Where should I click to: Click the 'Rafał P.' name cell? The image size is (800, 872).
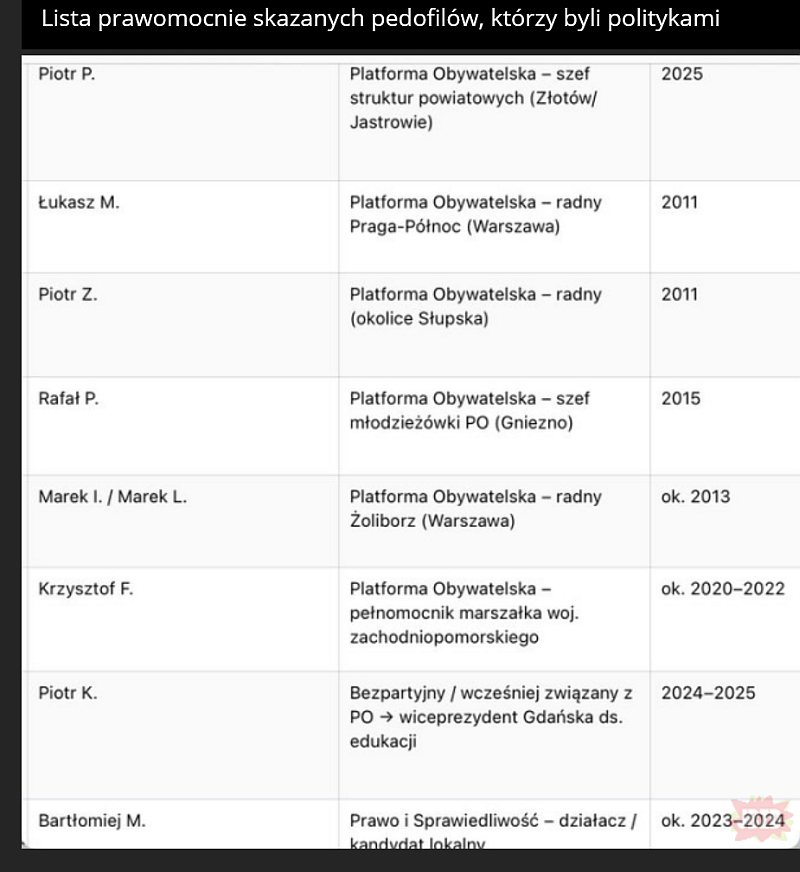[x=68, y=398]
